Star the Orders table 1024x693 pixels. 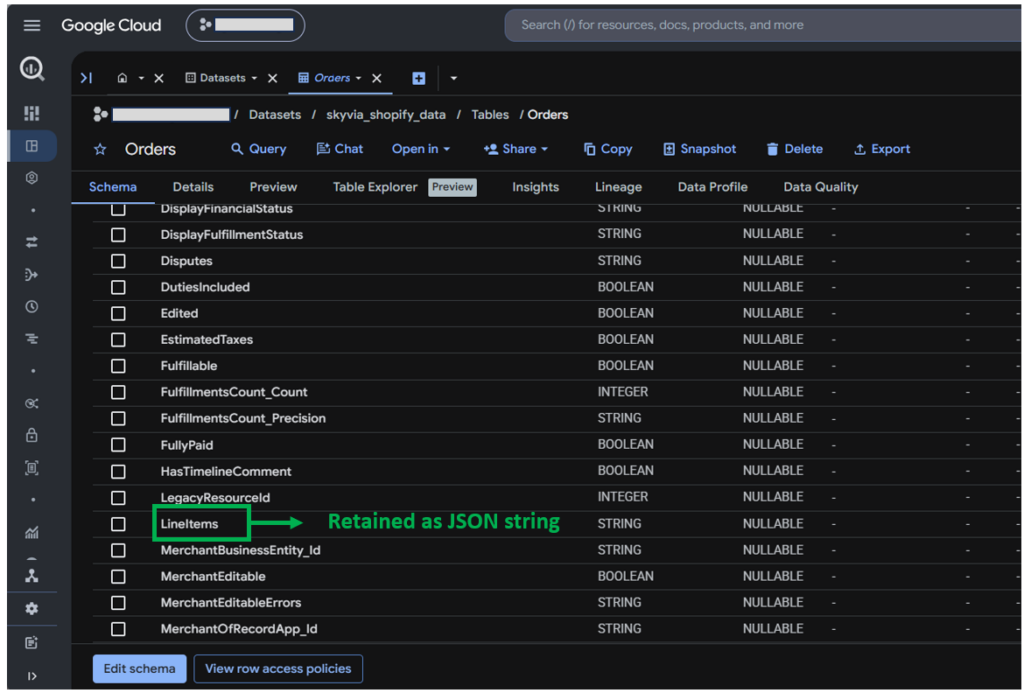(x=100, y=150)
